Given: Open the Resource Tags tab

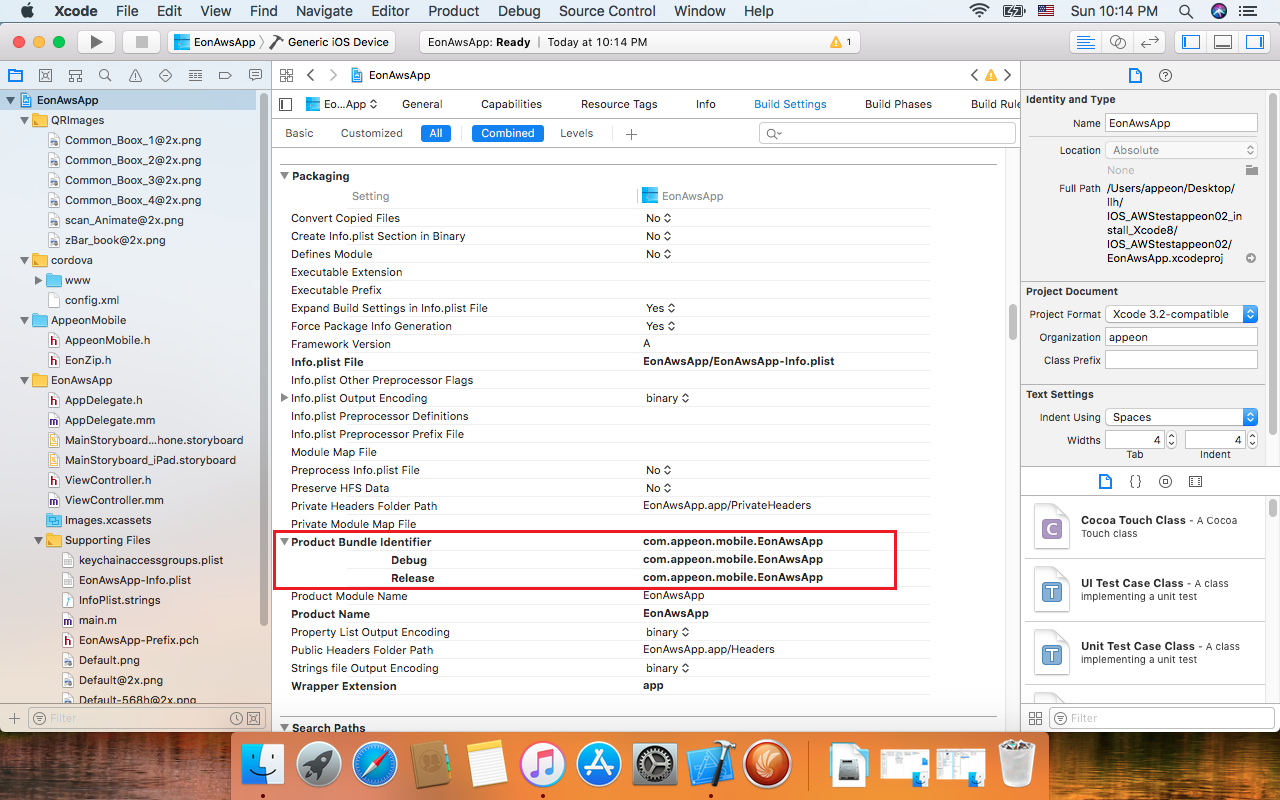Looking at the screenshot, I should click(619, 104).
